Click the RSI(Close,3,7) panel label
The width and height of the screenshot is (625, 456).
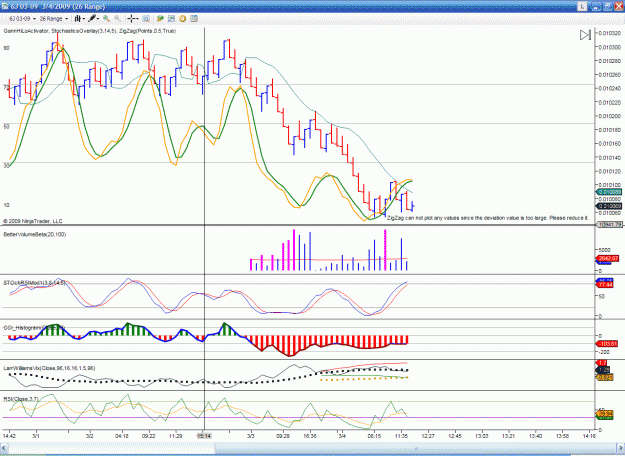(x=21, y=399)
